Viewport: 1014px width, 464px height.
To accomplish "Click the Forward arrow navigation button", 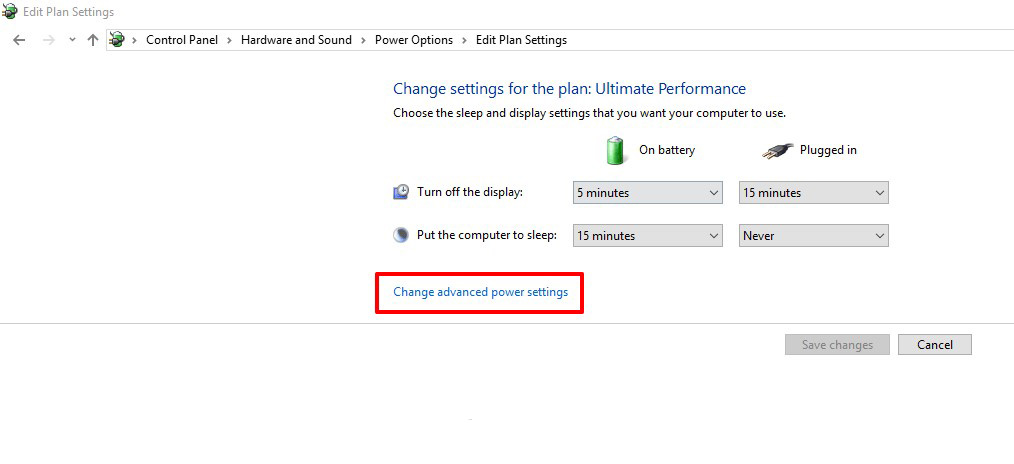I will point(48,40).
